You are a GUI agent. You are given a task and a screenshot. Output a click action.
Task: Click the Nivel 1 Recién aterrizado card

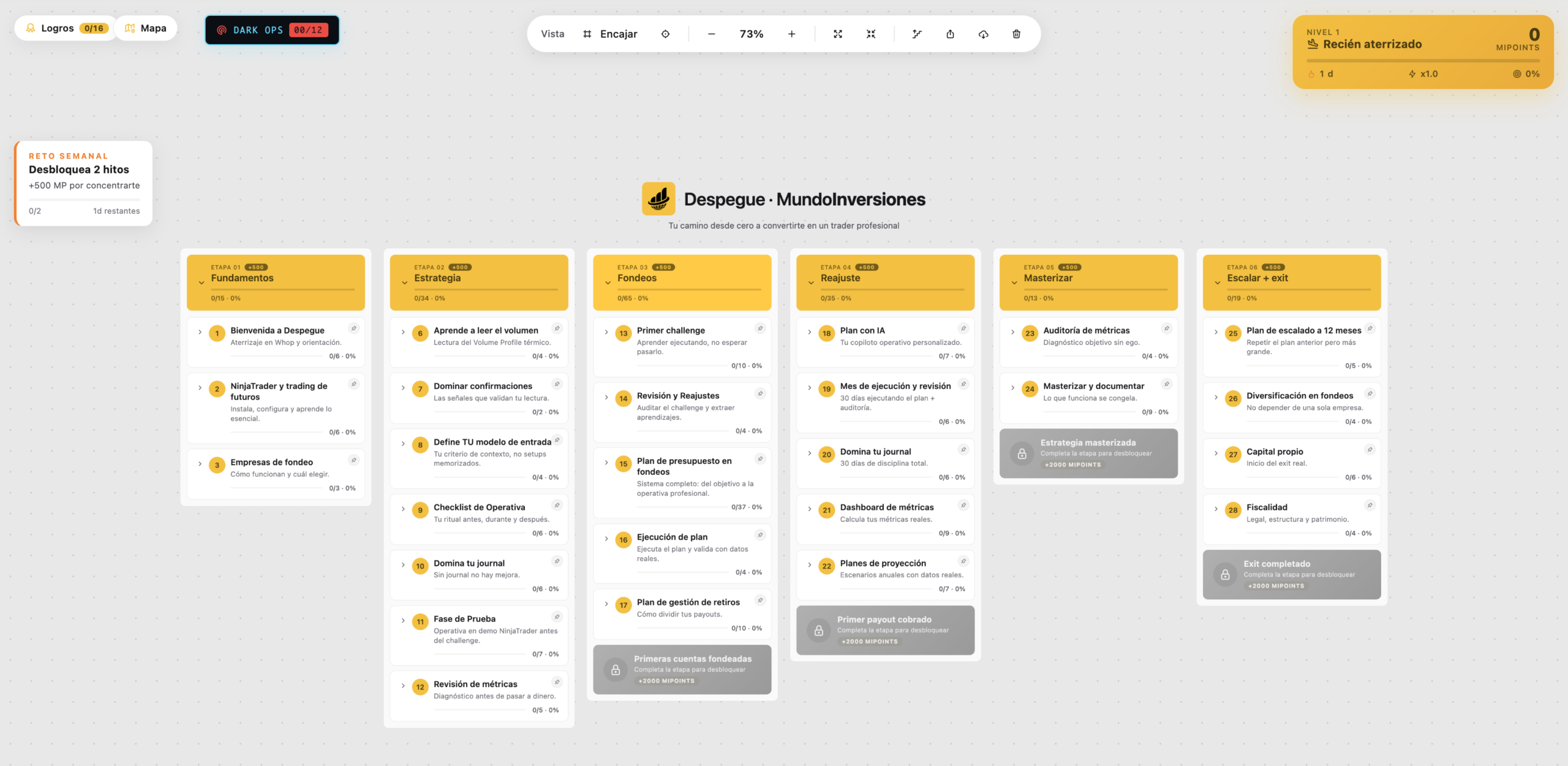click(1423, 52)
